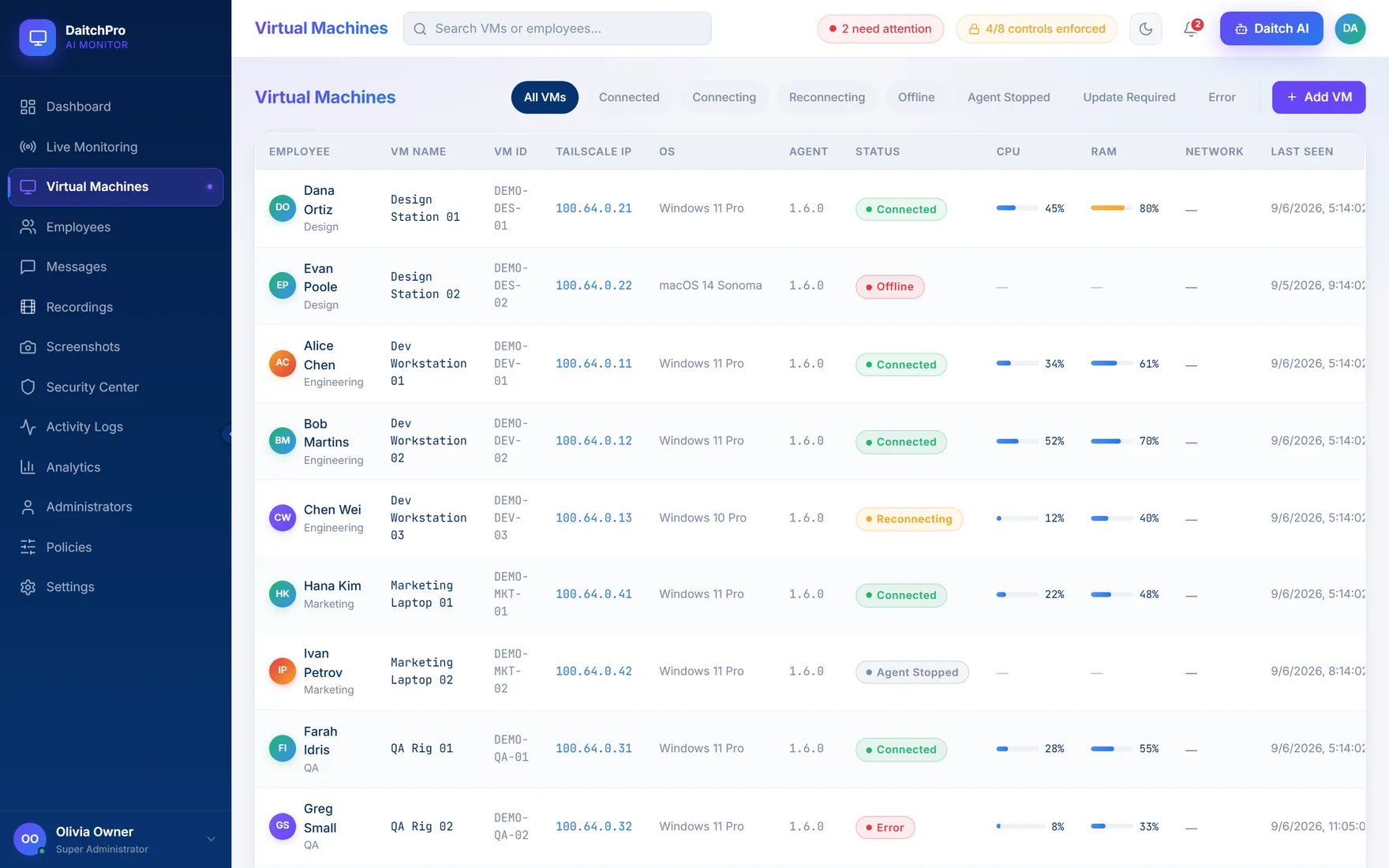Click the Add VM button
This screenshot has width=1389, height=868.
coord(1319,97)
